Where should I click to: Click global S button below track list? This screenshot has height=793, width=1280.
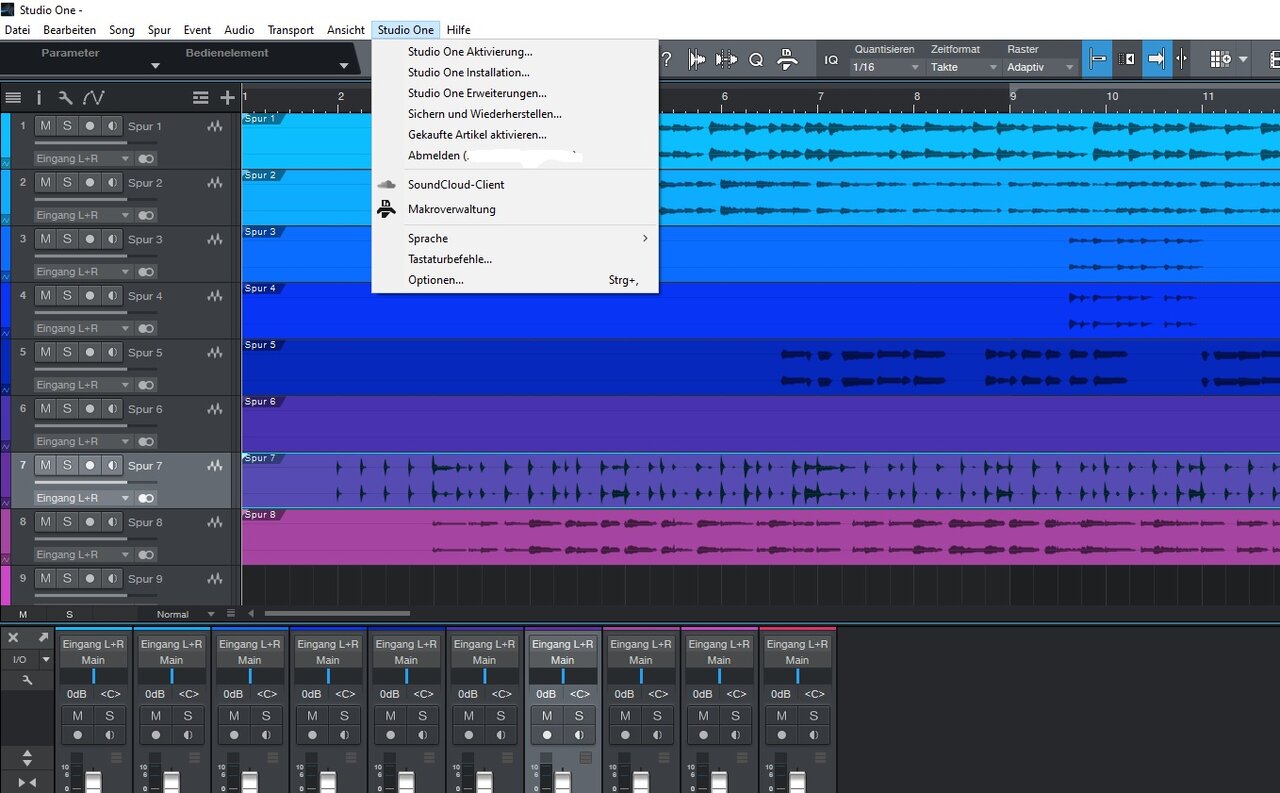[x=69, y=614]
